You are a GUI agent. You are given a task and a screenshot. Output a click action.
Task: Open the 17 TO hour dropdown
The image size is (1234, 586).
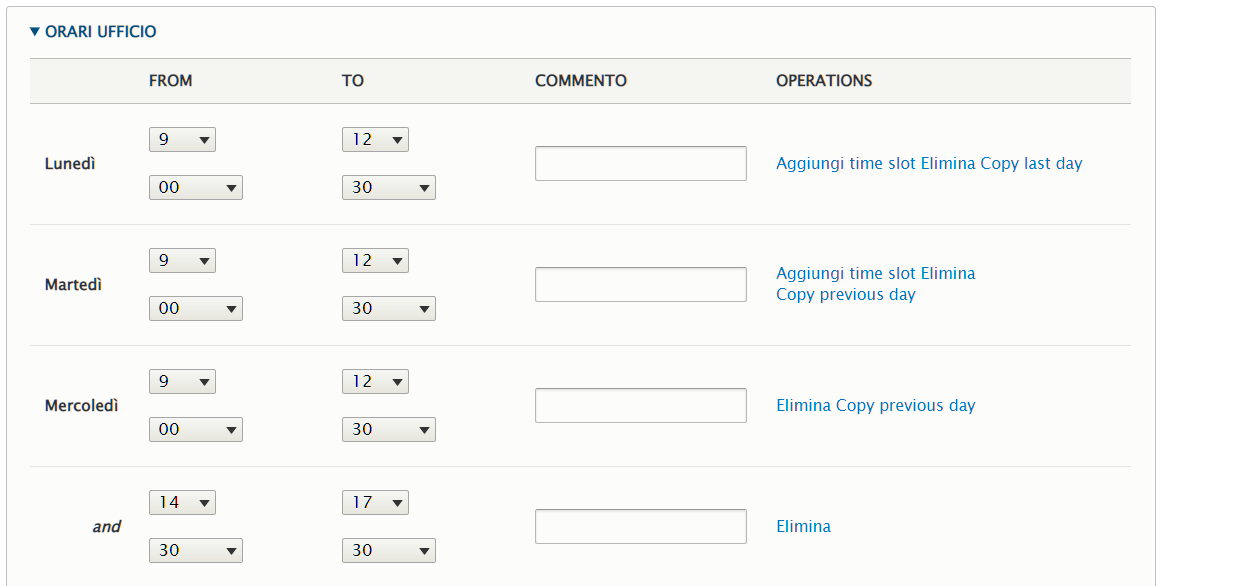coord(375,503)
